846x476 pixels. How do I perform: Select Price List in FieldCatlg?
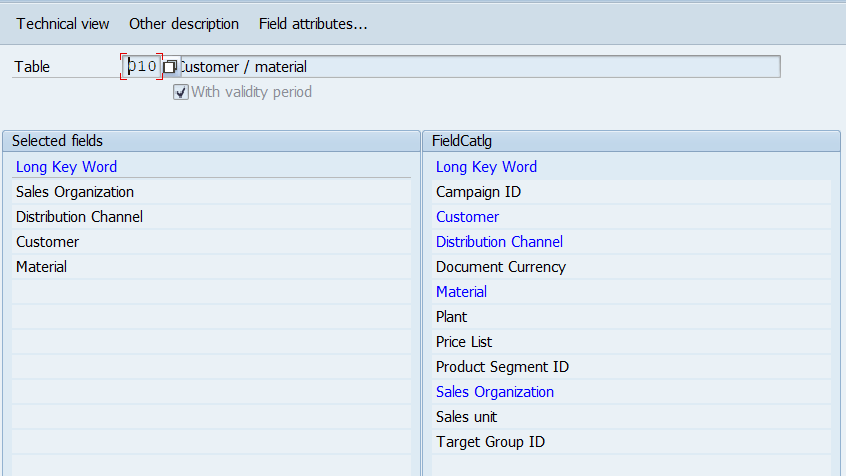[x=631, y=342]
